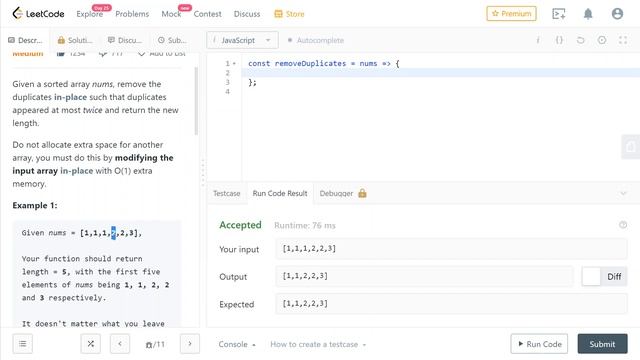Pick a random problem shuffle icon
The height and width of the screenshot is (360, 640).
tap(91, 344)
